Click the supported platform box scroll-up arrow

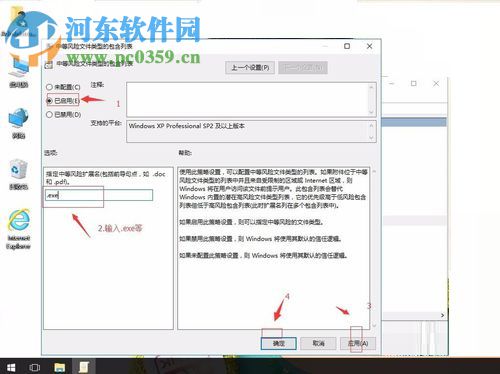tap(371, 125)
